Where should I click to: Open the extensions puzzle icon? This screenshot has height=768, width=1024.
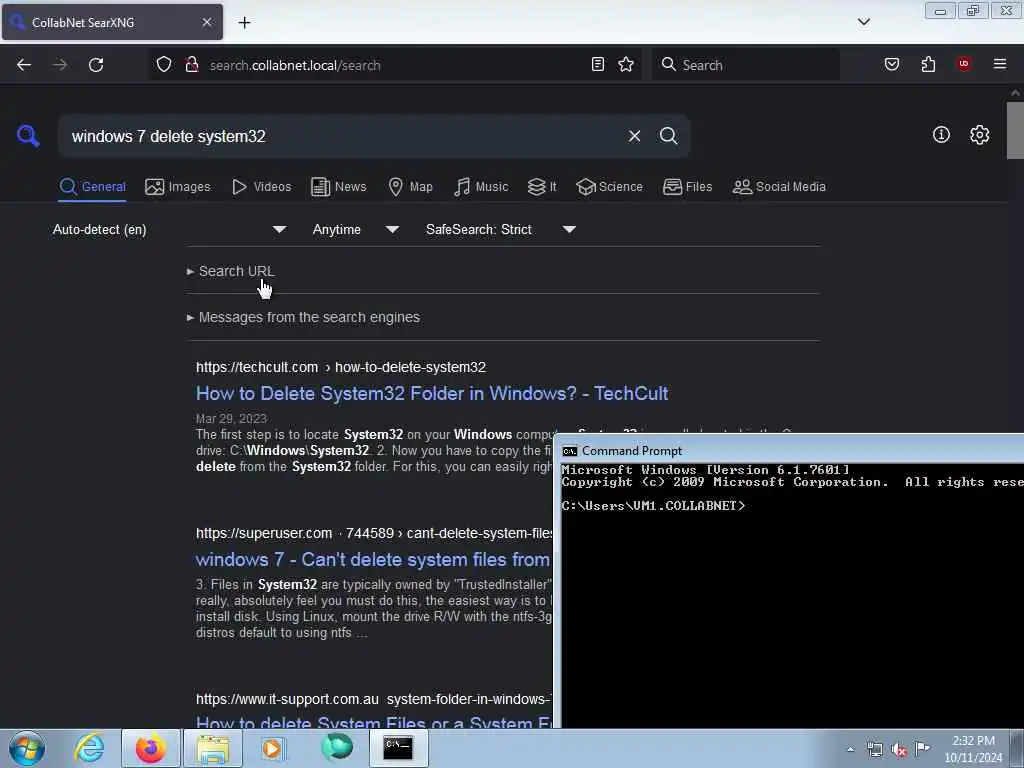click(928, 64)
